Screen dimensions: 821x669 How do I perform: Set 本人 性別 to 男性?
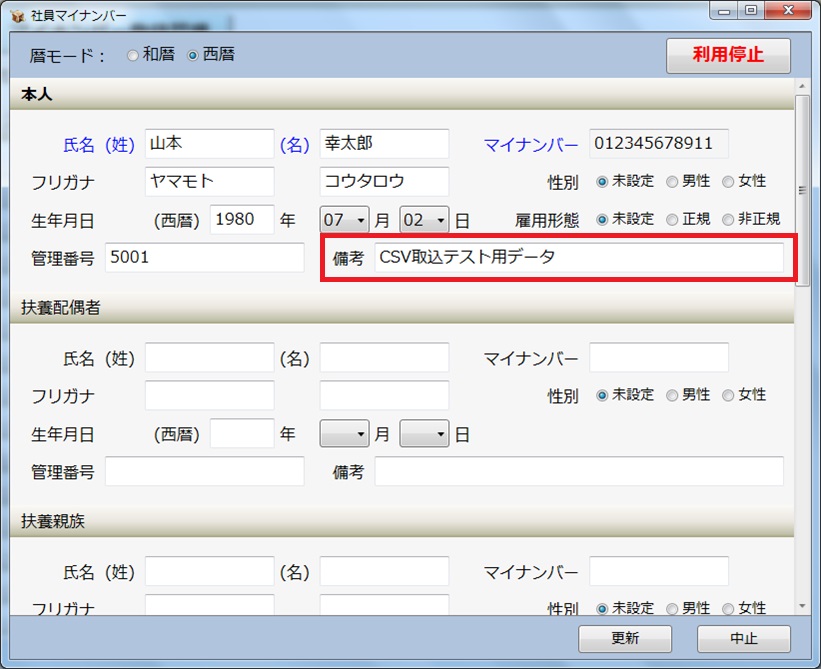point(672,182)
